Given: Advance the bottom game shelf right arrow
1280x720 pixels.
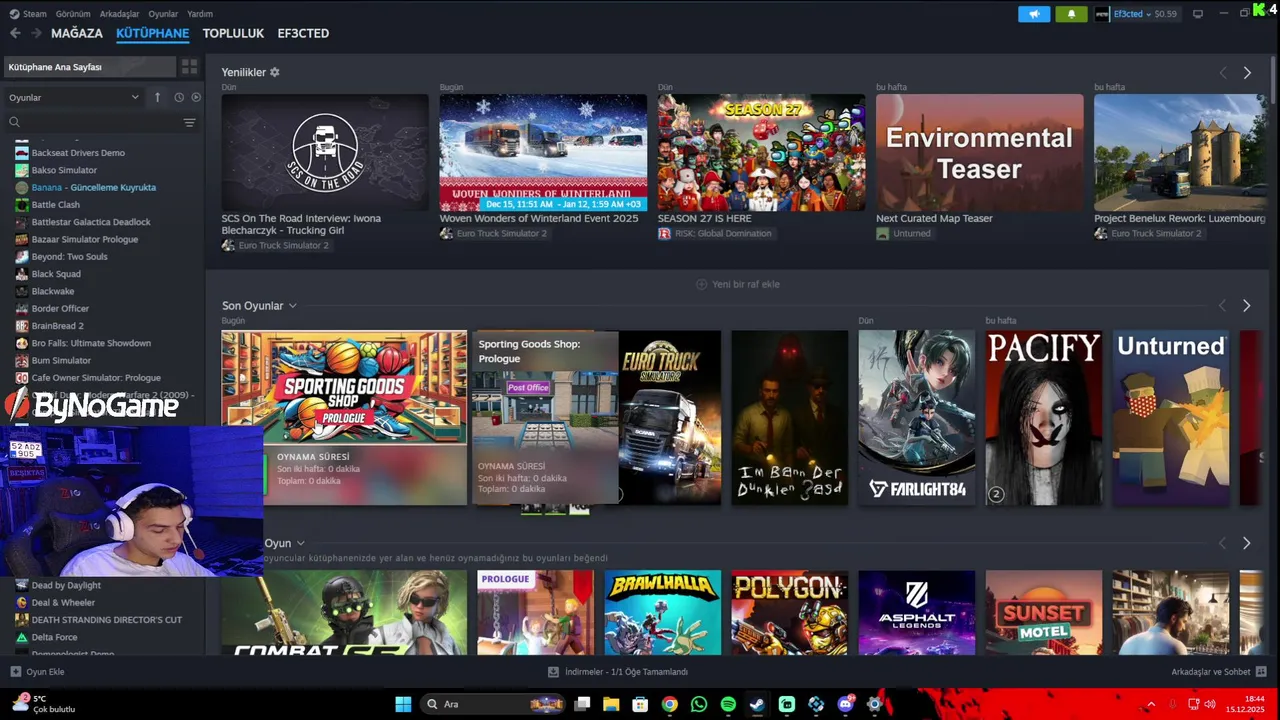Looking at the screenshot, I should click(1246, 543).
